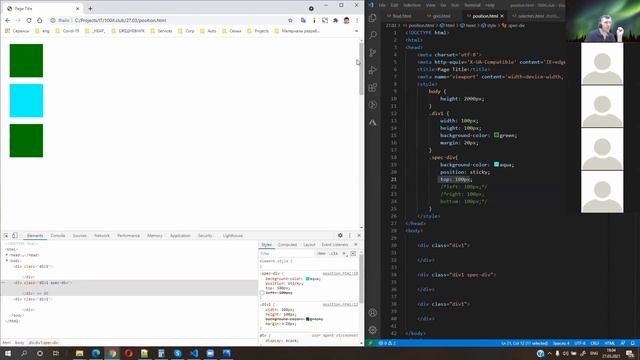Open Windows taskbar search

pos(24,353)
